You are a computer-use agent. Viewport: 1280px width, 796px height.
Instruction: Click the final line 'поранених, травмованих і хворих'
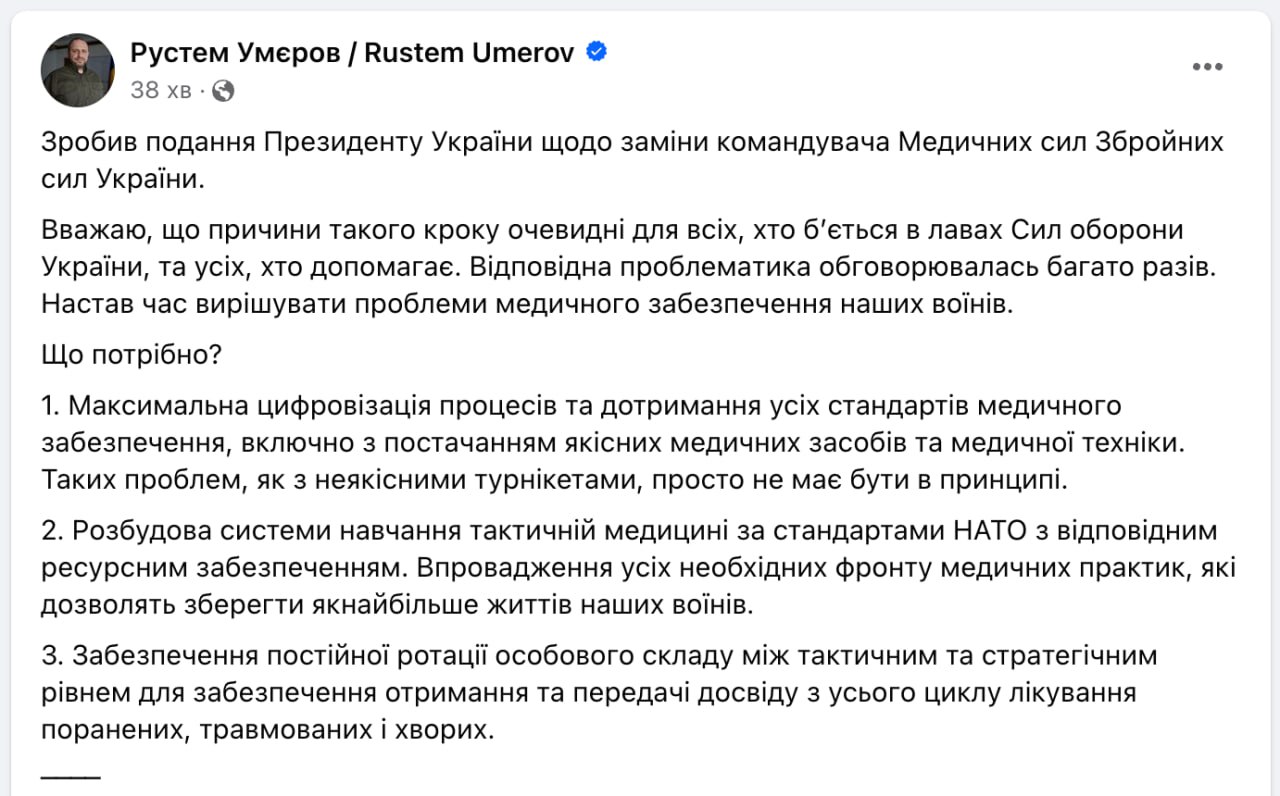[x=268, y=730]
